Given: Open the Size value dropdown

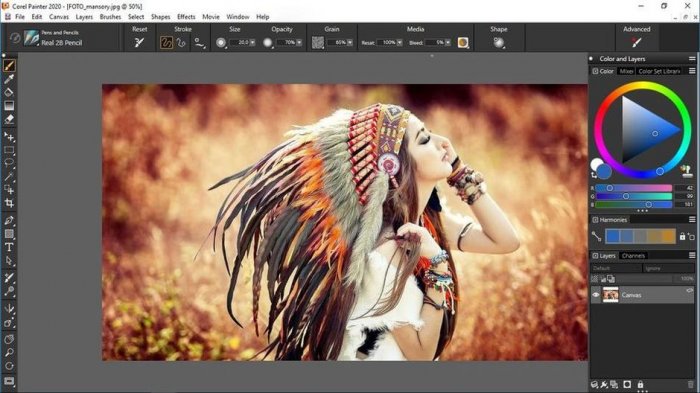Looking at the screenshot, I should click(x=253, y=42).
